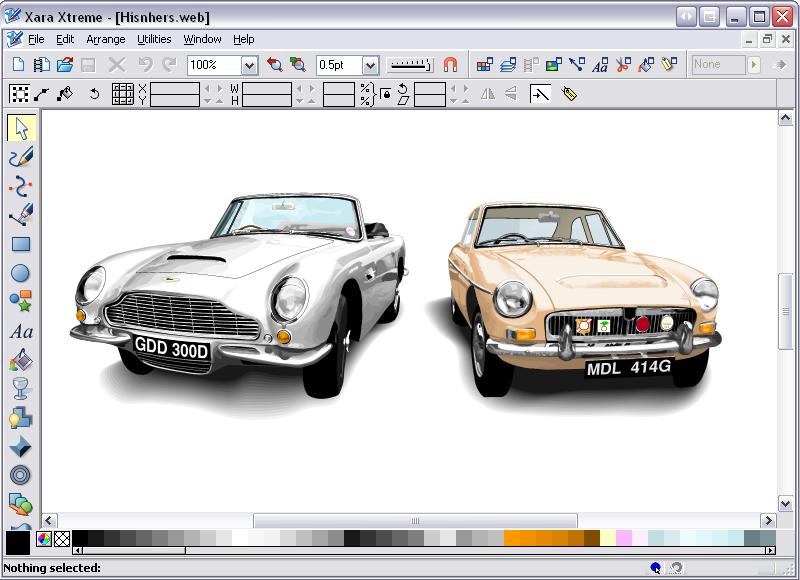Select the Contour tool with concentric rings

pyautogui.click(x=20, y=475)
